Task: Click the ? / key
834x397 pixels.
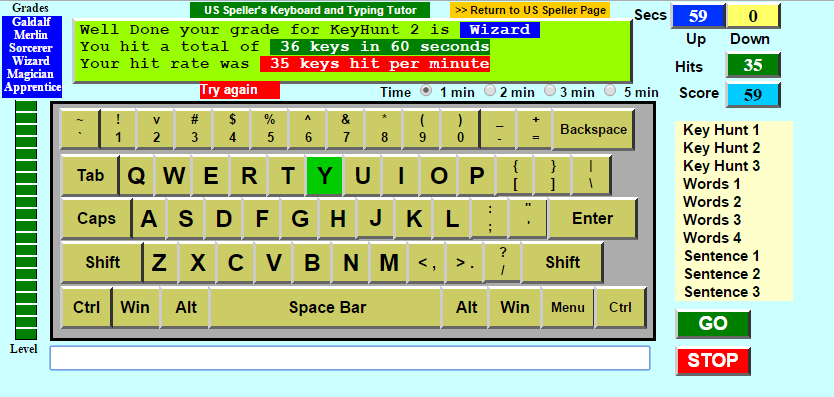Action: [503, 261]
